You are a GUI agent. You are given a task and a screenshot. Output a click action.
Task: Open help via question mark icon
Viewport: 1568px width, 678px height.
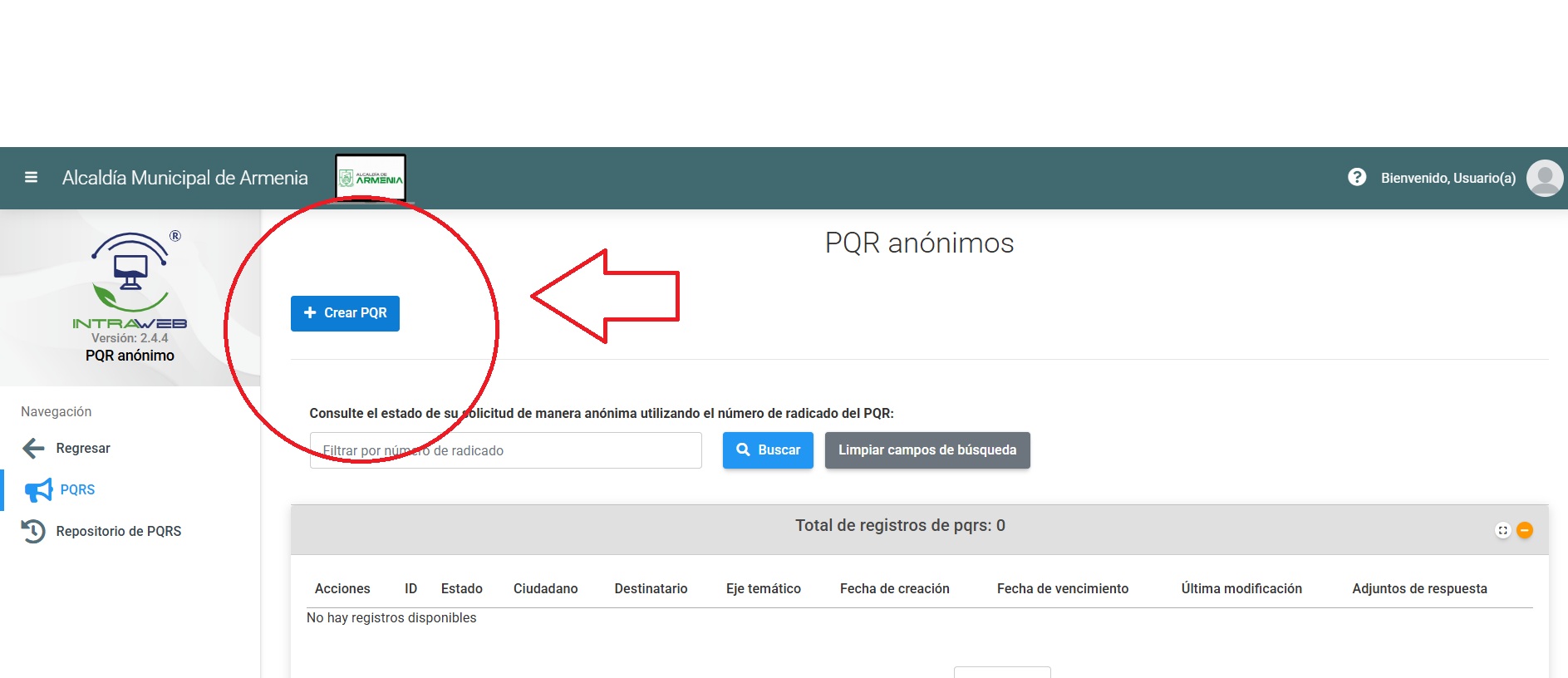point(1356,177)
